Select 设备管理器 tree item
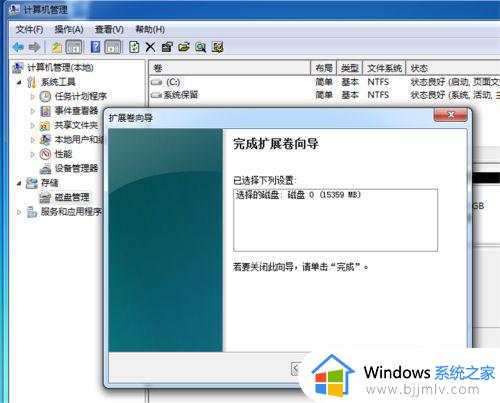Screen dimensions: 500x403 76,168
